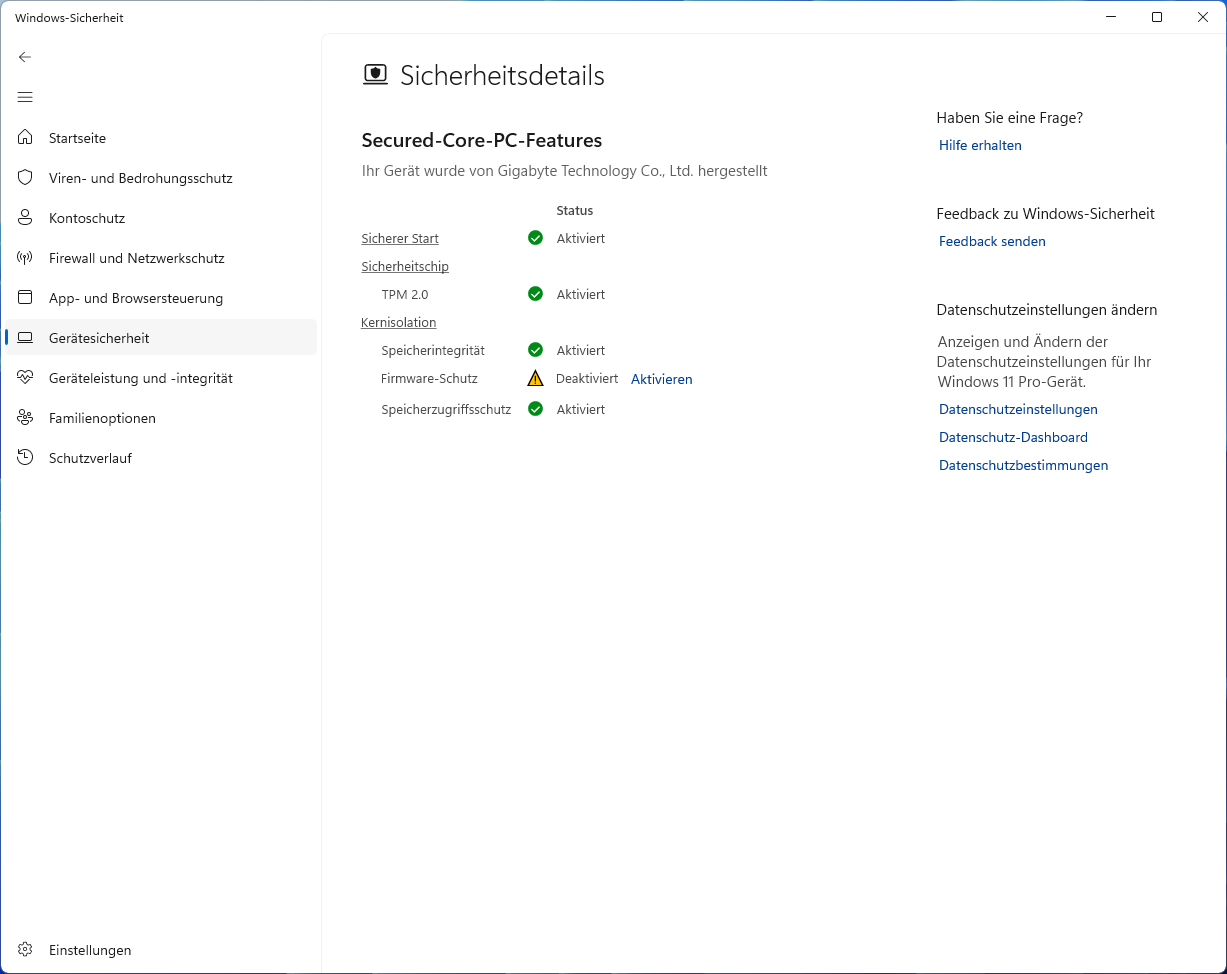Click the Einstellungen gear icon
The image size is (1227, 974).
coord(25,950)
